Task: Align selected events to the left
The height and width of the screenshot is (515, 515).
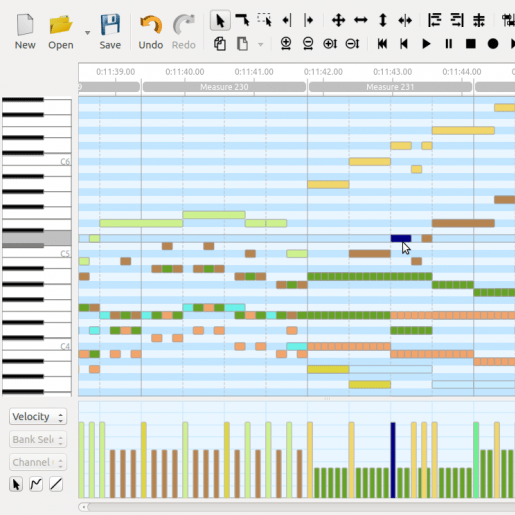Action: [x=435, y=21]
